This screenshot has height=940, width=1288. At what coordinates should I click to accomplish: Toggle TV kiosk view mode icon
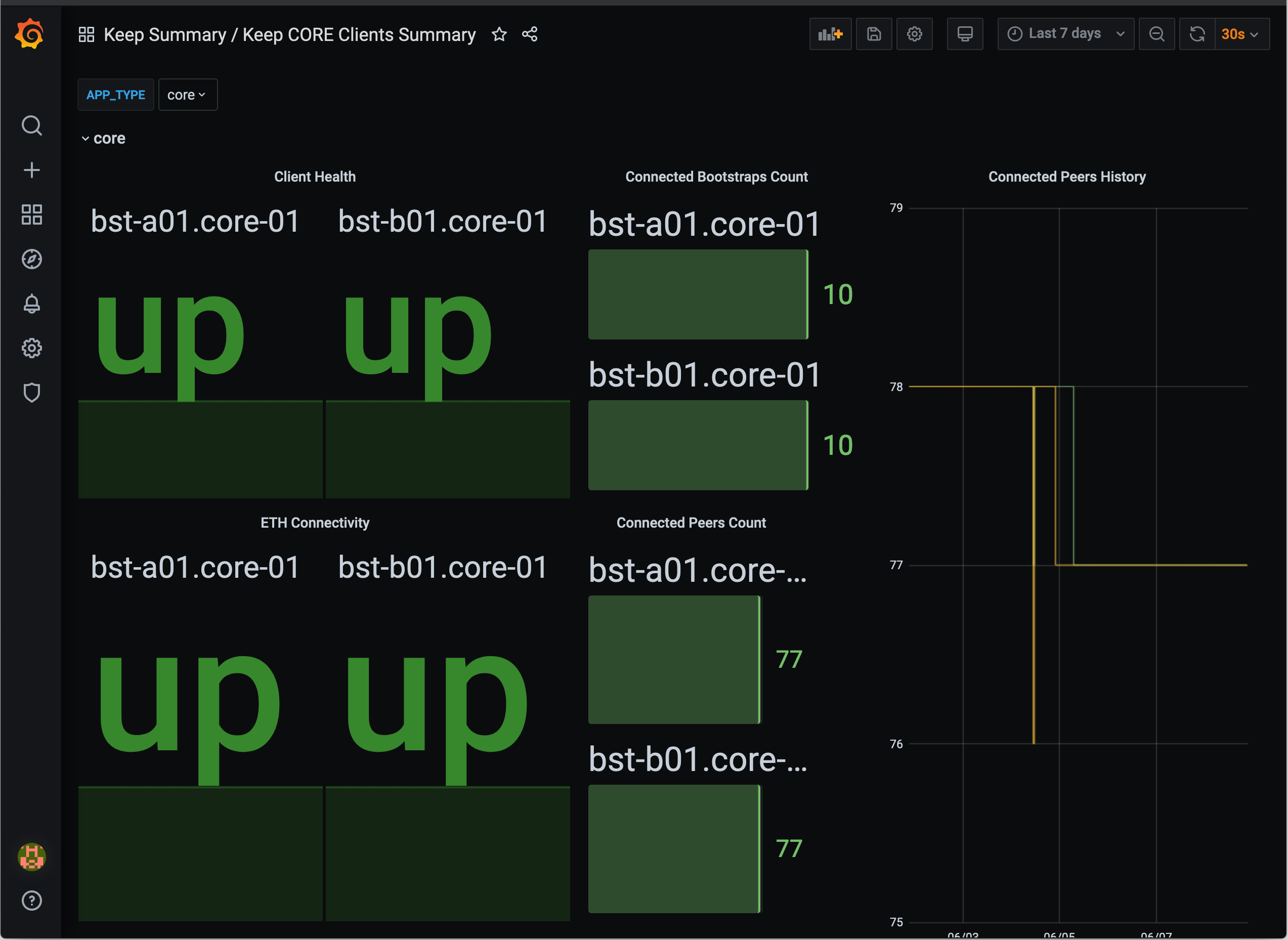pos(964,34)
